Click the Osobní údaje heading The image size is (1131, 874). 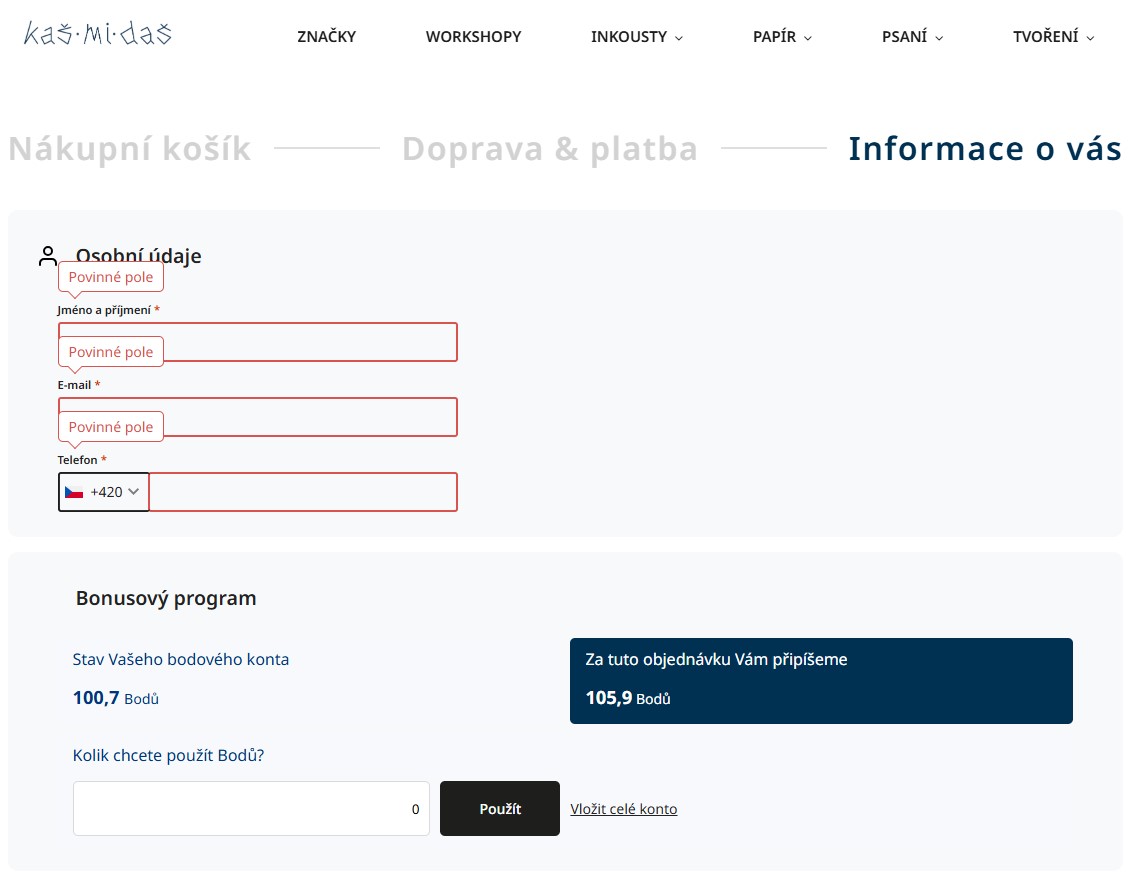[x=138, y=256]
